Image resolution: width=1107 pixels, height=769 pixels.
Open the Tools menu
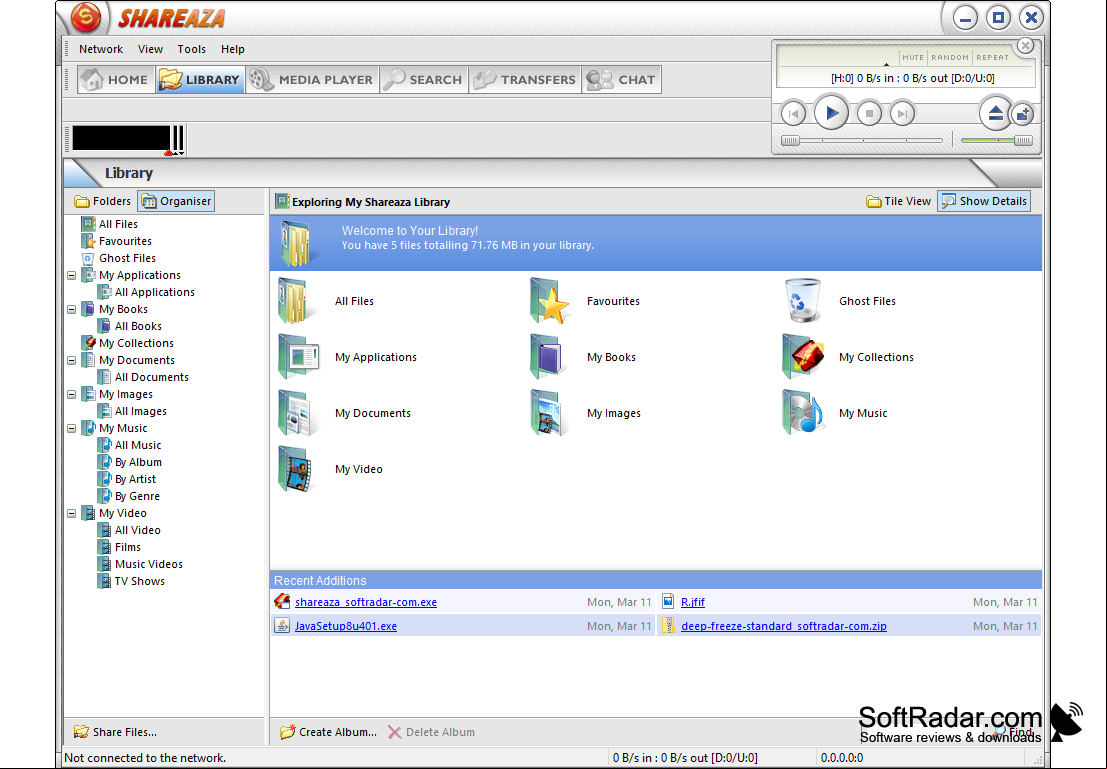pos(191,49)
